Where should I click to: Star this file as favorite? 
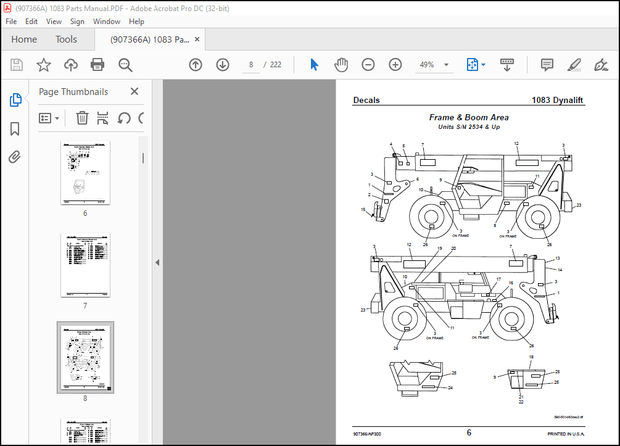pyautogui.click(x=44, y=64)
